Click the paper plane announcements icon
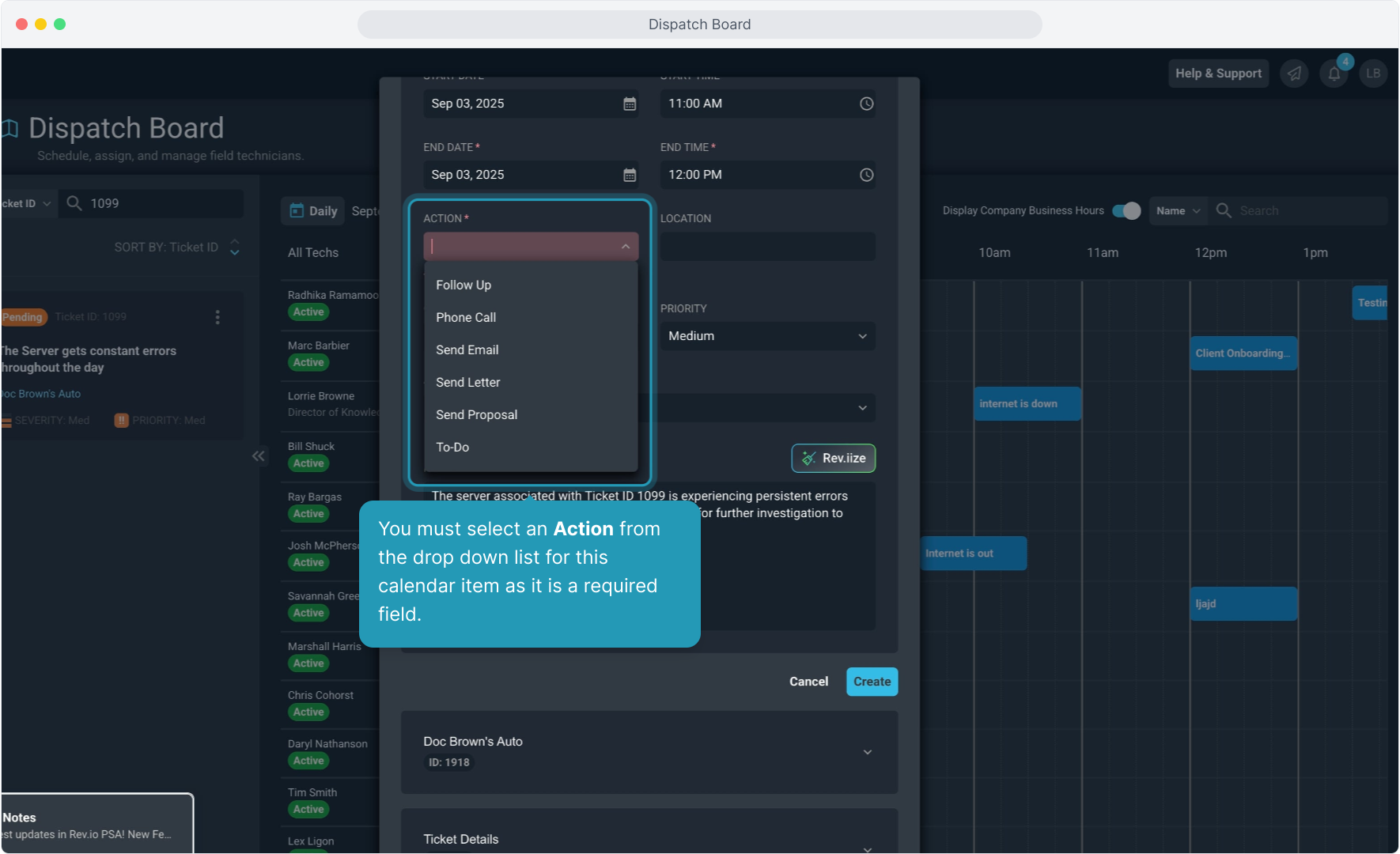This screenshot has height=854, width=1400. [1294, 74]
